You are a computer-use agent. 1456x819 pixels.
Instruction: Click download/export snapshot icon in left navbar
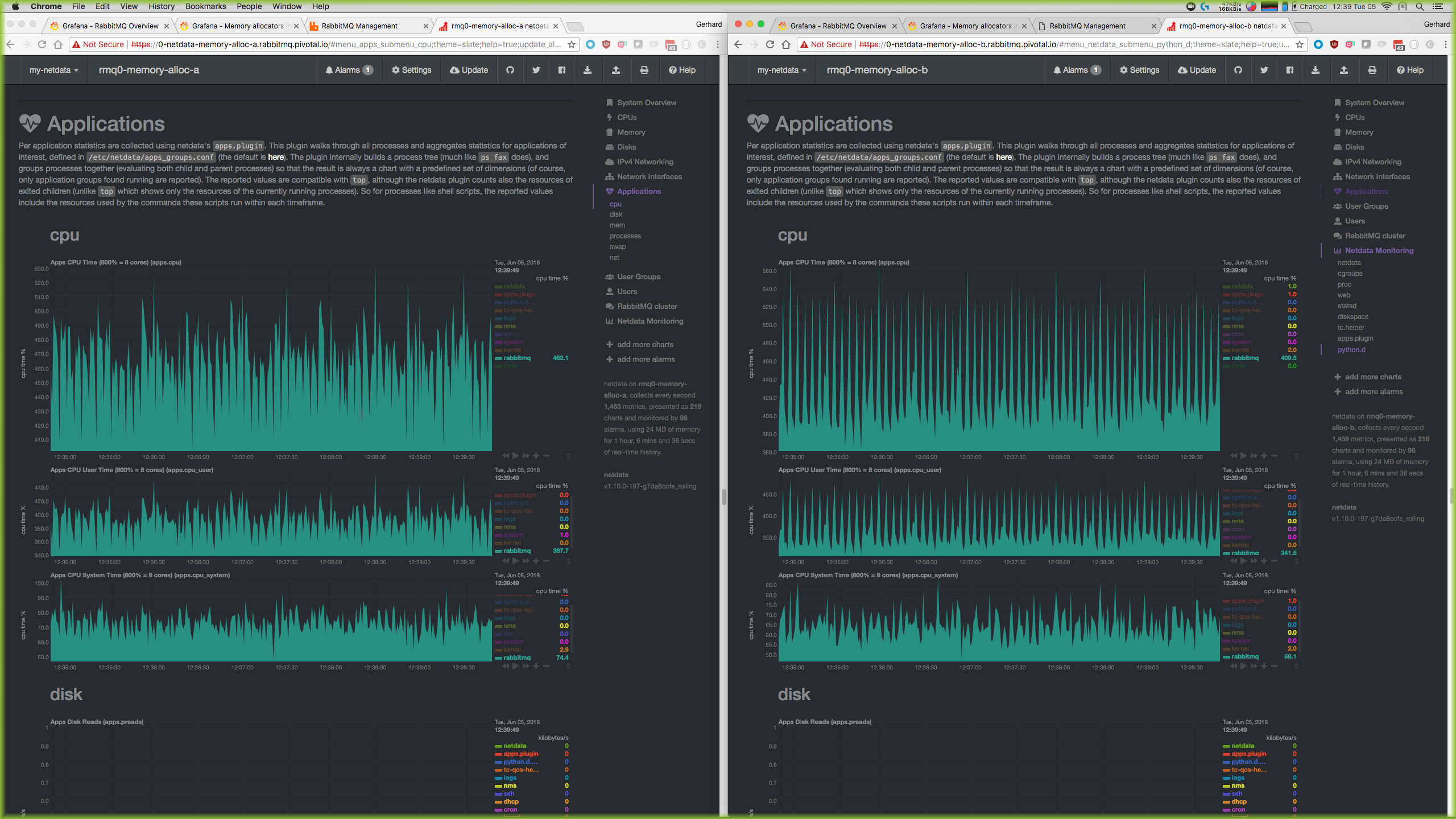[588, 70]
